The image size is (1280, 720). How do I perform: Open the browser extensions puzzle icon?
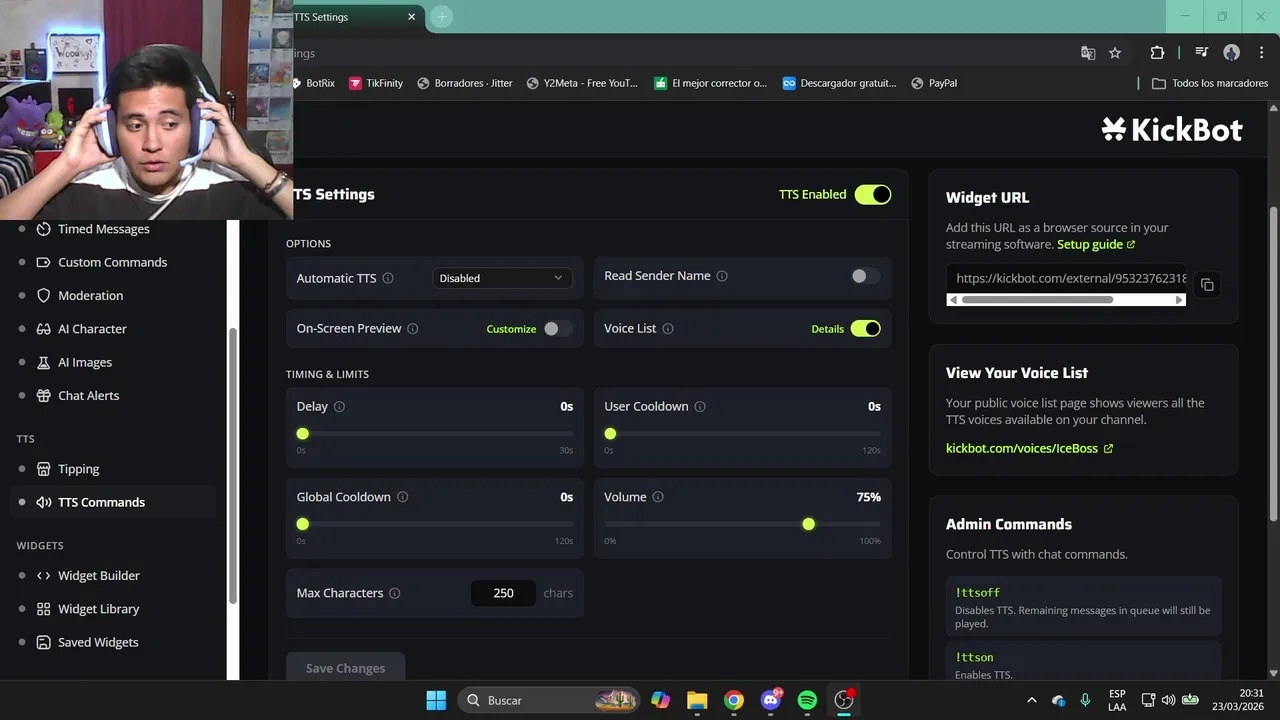pos(1157,53)
